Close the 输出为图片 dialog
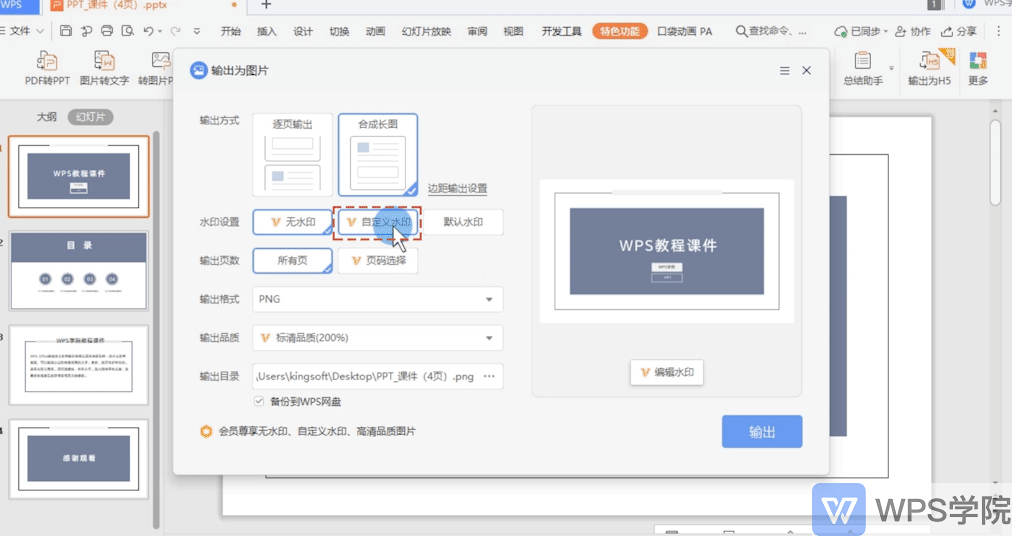Viewport: 1012px width, 536px height. tap(807, 70)
